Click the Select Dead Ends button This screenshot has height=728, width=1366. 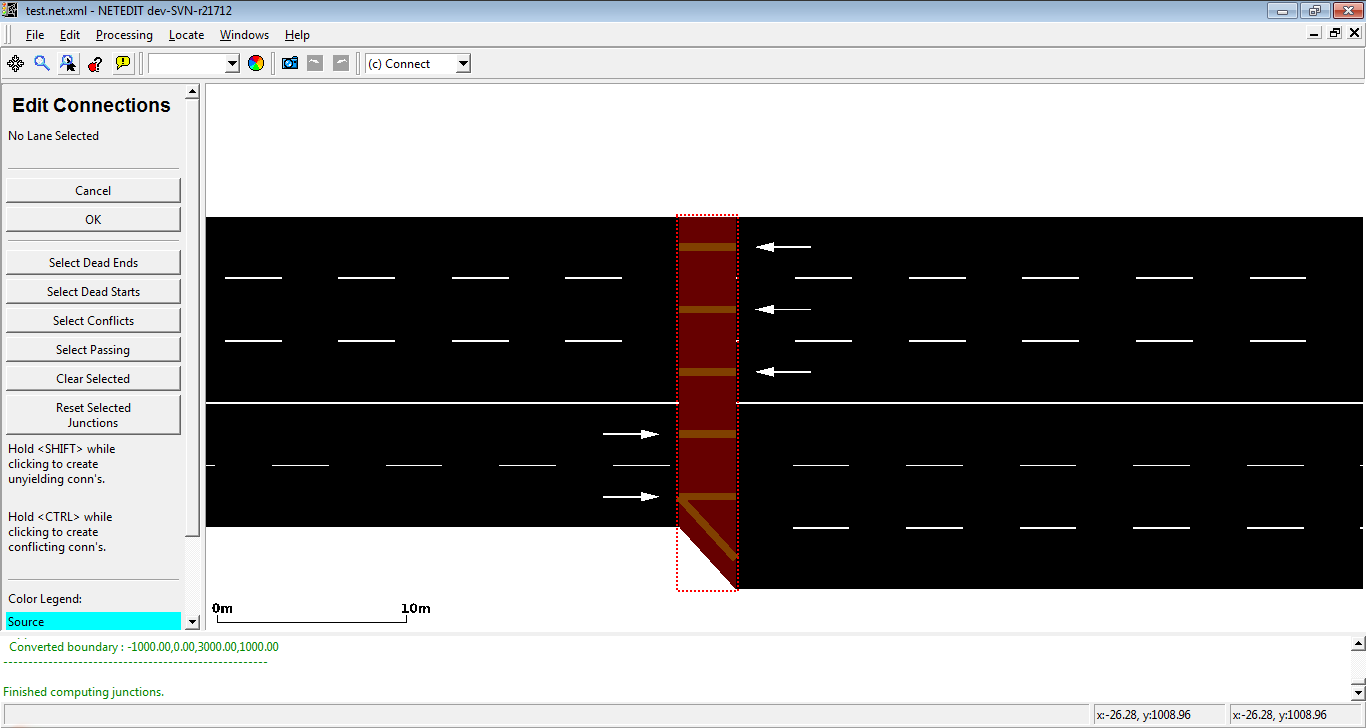tap(93, 263)
